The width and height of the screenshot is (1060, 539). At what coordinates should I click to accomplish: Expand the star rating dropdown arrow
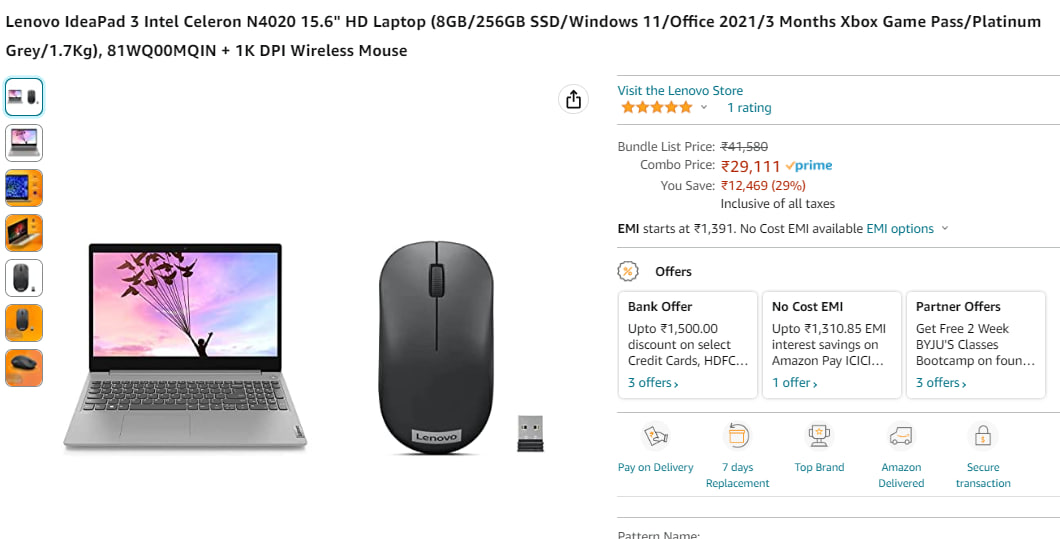coord(704,108)
